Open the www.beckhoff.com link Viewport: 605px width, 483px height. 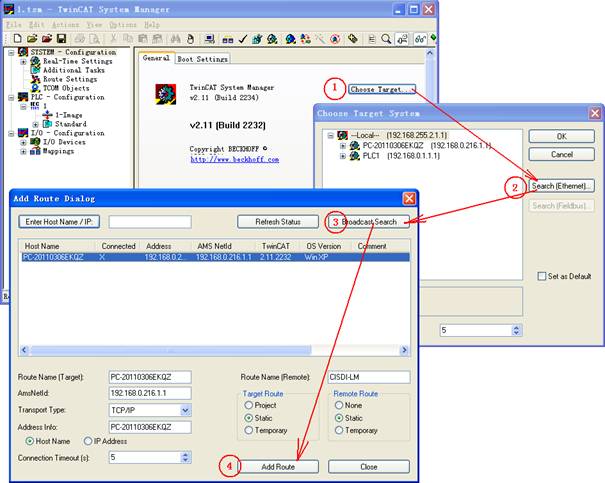point(235,159)
